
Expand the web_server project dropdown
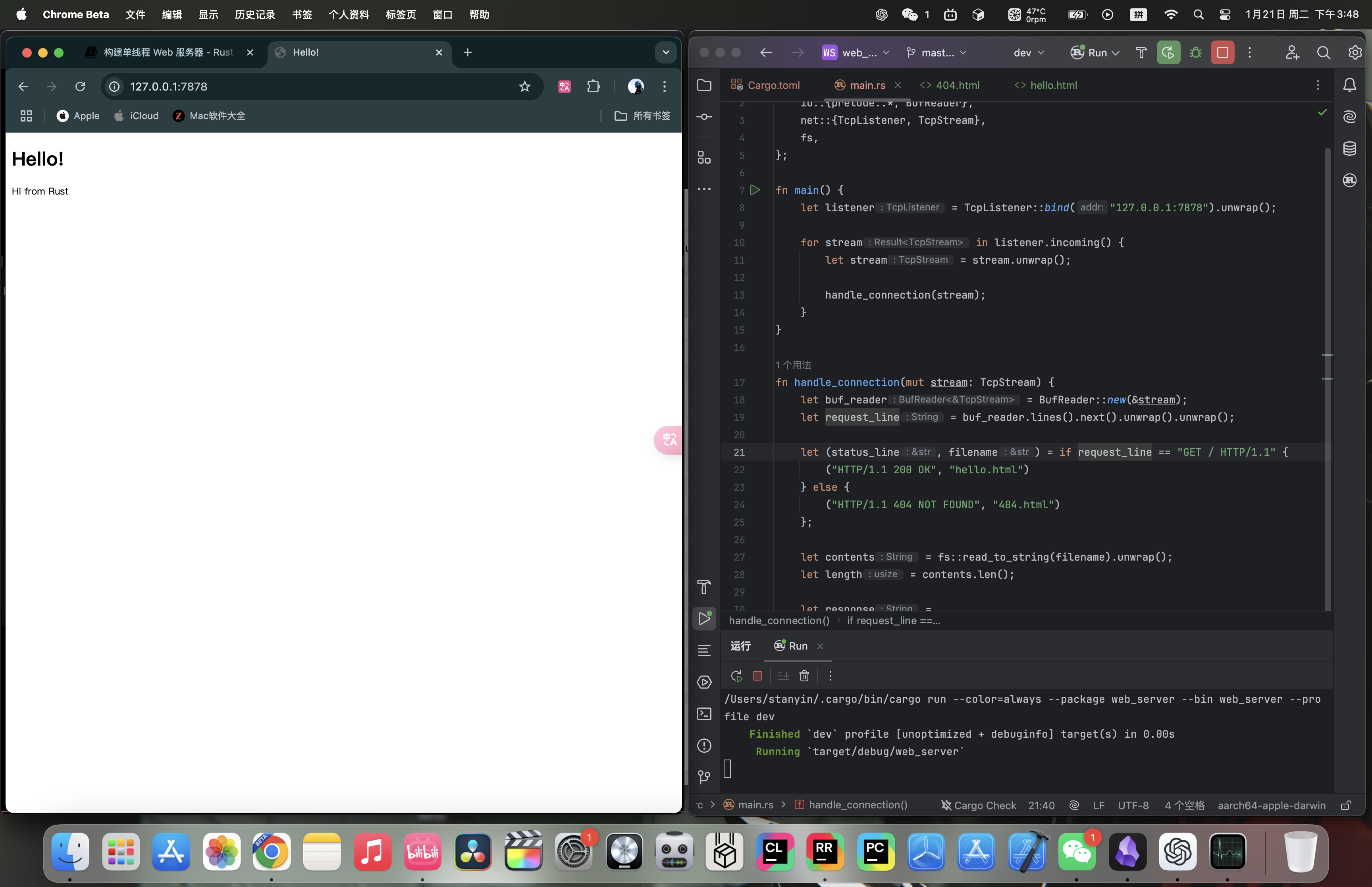point(856,52)
